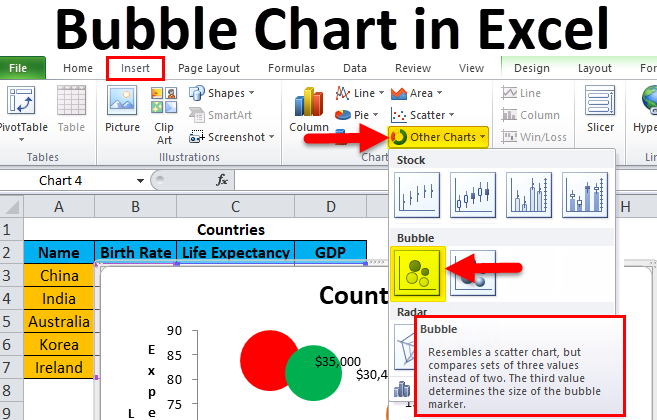Screen dimensions: 657x420
Task: Open the Insert ribbon tab
Action: 135,68
